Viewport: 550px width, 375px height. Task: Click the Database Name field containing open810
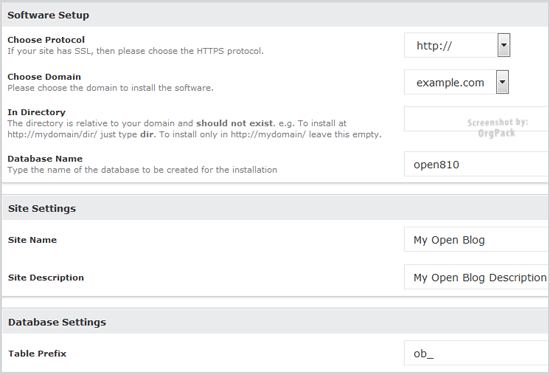(x=477, y=164)
